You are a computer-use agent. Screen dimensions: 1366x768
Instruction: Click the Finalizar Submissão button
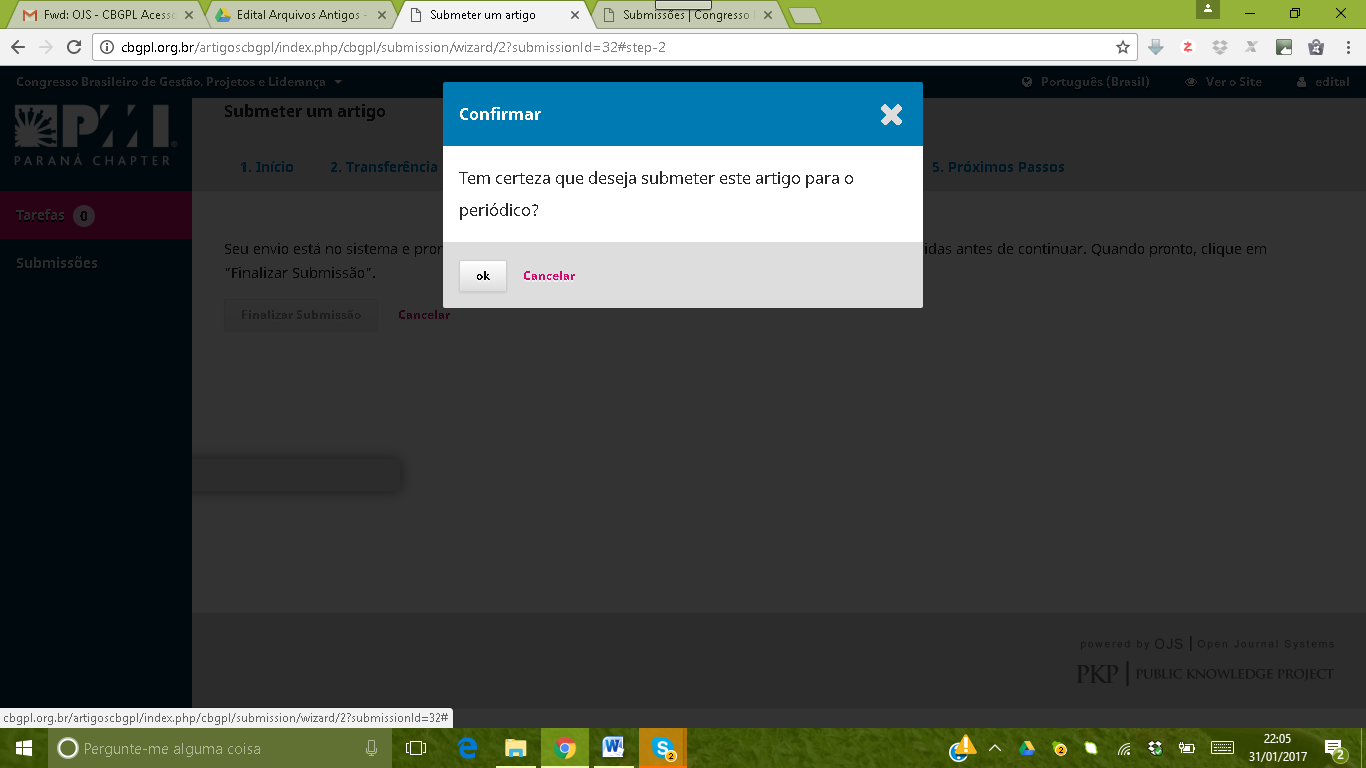pyautogui.click(x=301, y=314)
